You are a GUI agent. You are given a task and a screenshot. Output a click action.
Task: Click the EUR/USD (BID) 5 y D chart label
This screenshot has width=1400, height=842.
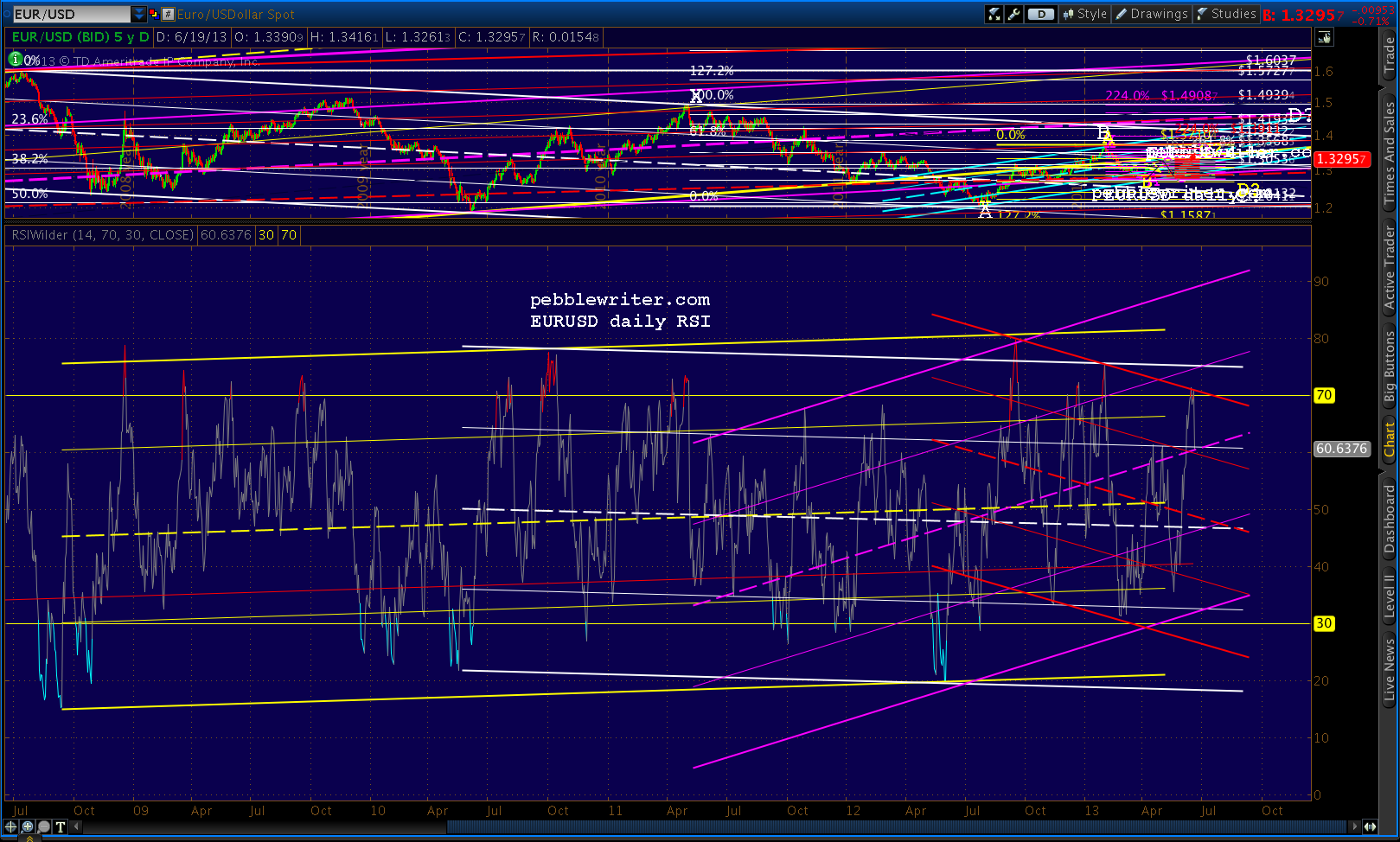[x=80, y=37]
